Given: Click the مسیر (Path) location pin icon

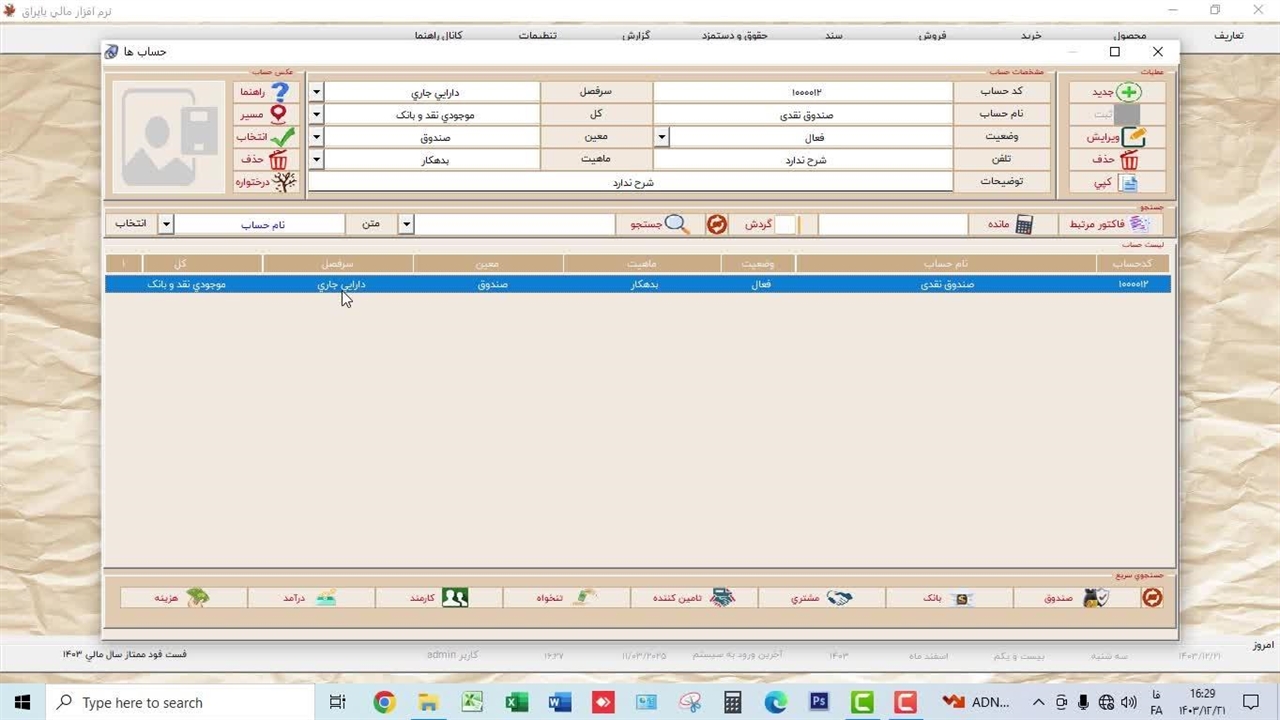Looking at the screenshot, I should (278, 115).
